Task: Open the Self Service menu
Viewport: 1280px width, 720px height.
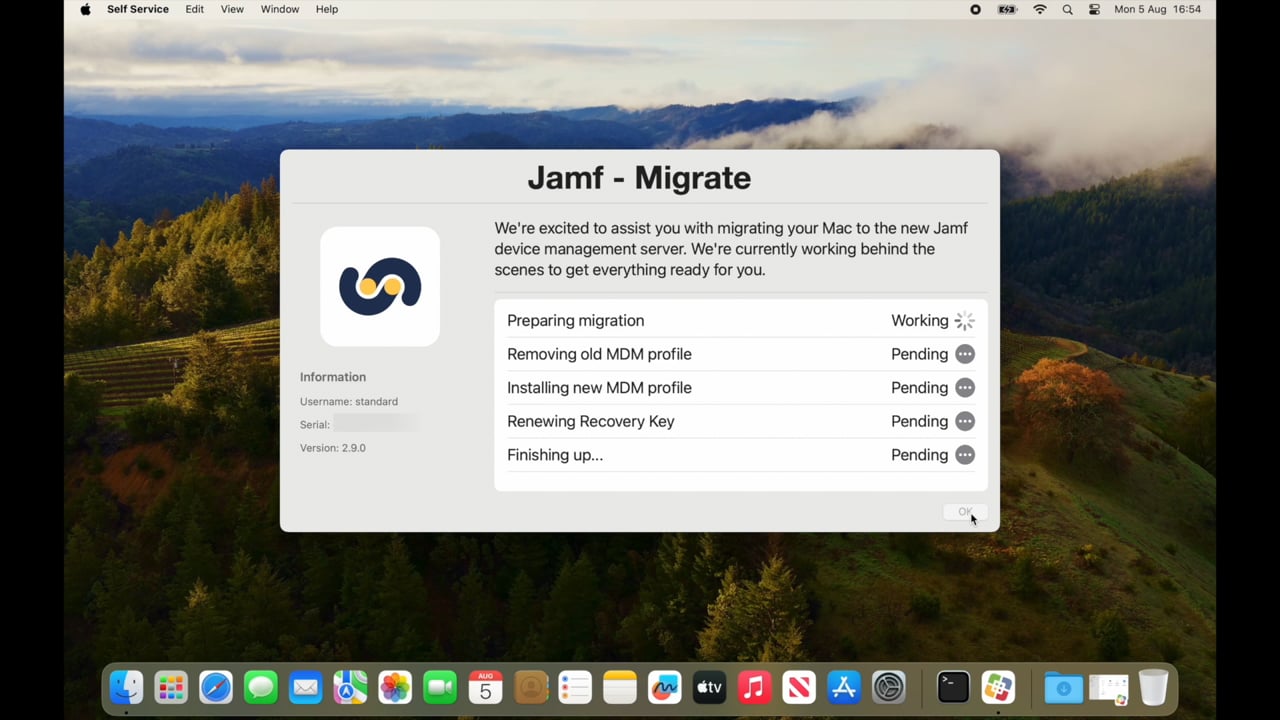Action: [x=138, y=9]
